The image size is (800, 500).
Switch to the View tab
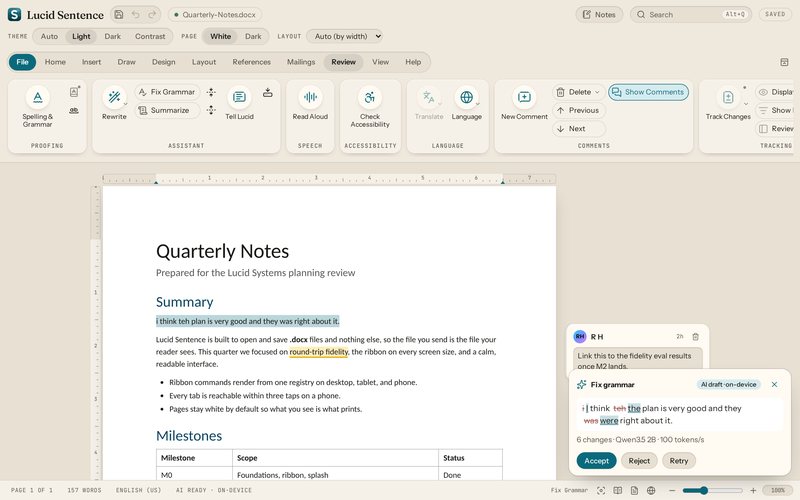380,62
